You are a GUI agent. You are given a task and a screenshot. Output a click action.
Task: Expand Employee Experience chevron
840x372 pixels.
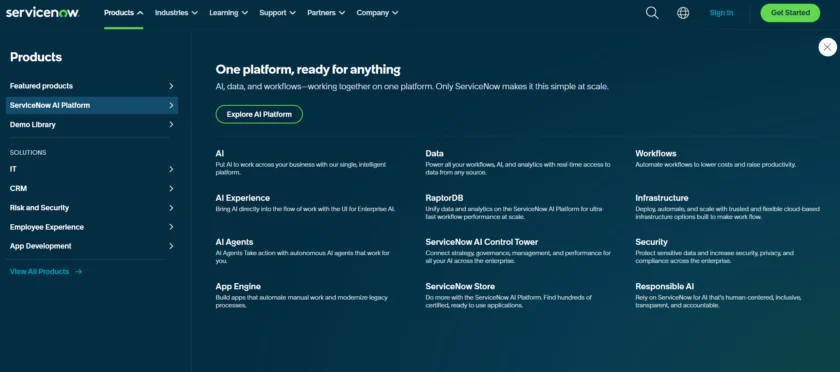[171, 227]
